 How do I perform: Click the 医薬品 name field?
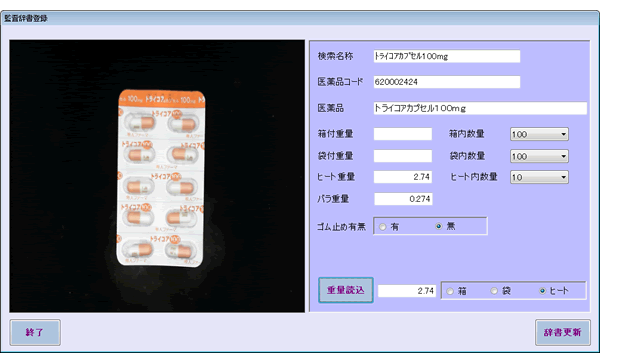click(x=480, y=108)
